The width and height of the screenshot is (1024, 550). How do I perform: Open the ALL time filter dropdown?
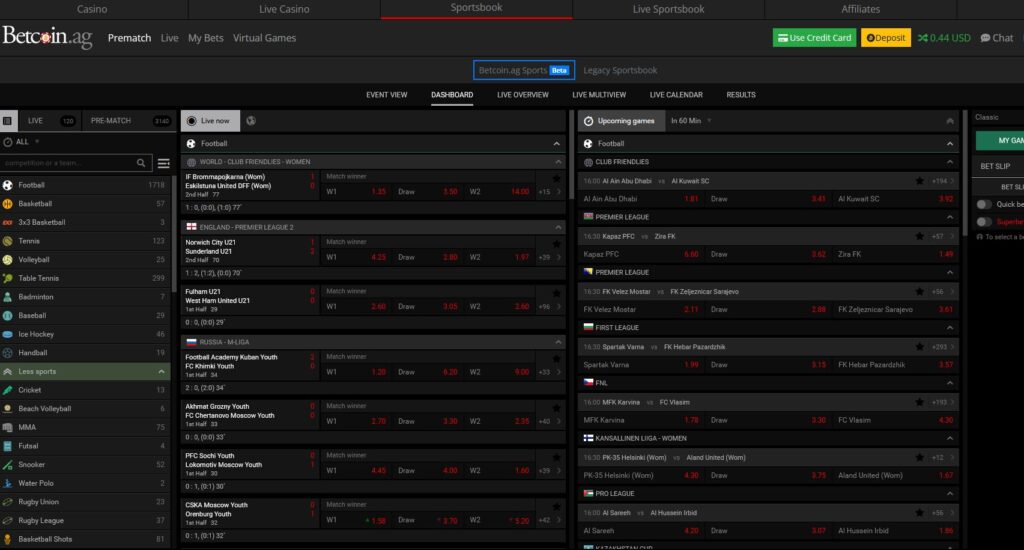pos(23,142)
